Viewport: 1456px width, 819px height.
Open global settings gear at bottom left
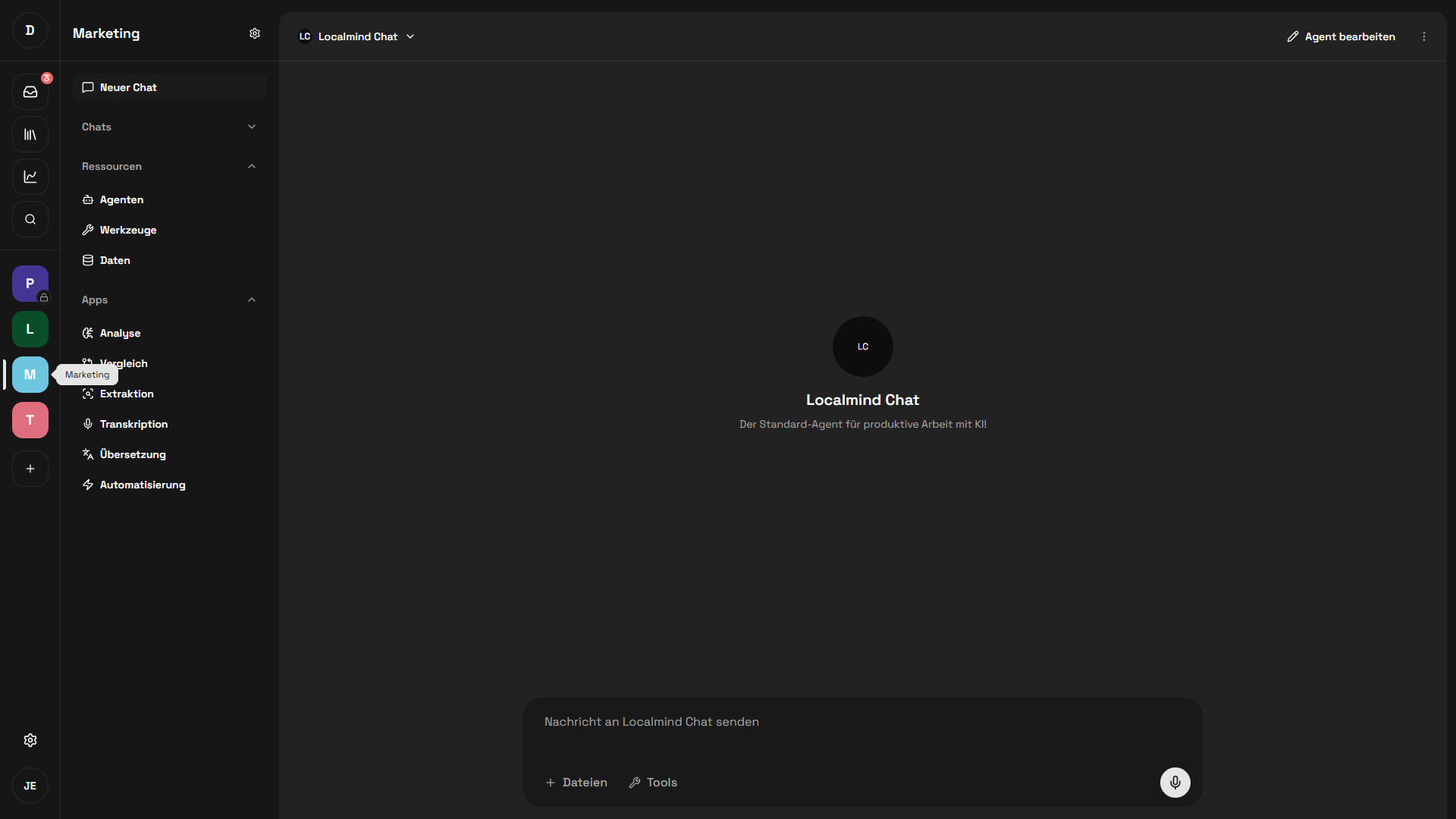tap(30, 740)
